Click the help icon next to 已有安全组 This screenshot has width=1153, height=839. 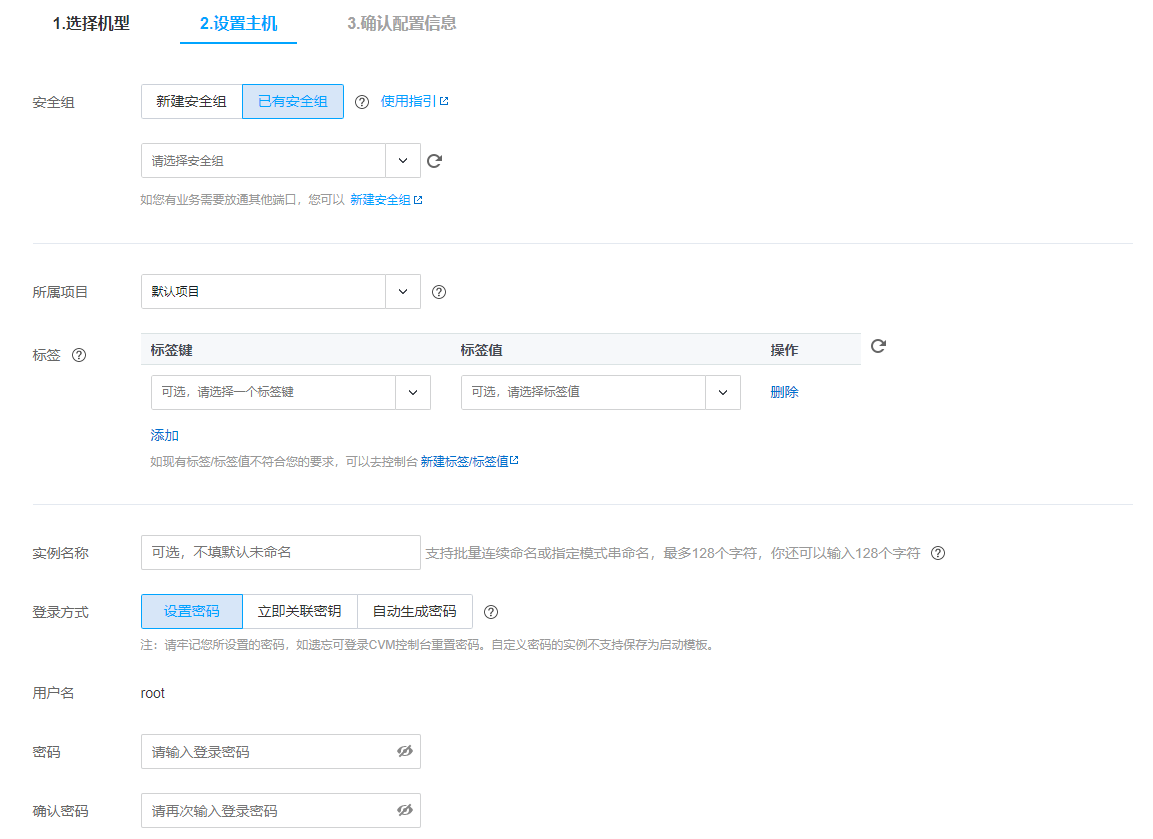tap(362, 102)
